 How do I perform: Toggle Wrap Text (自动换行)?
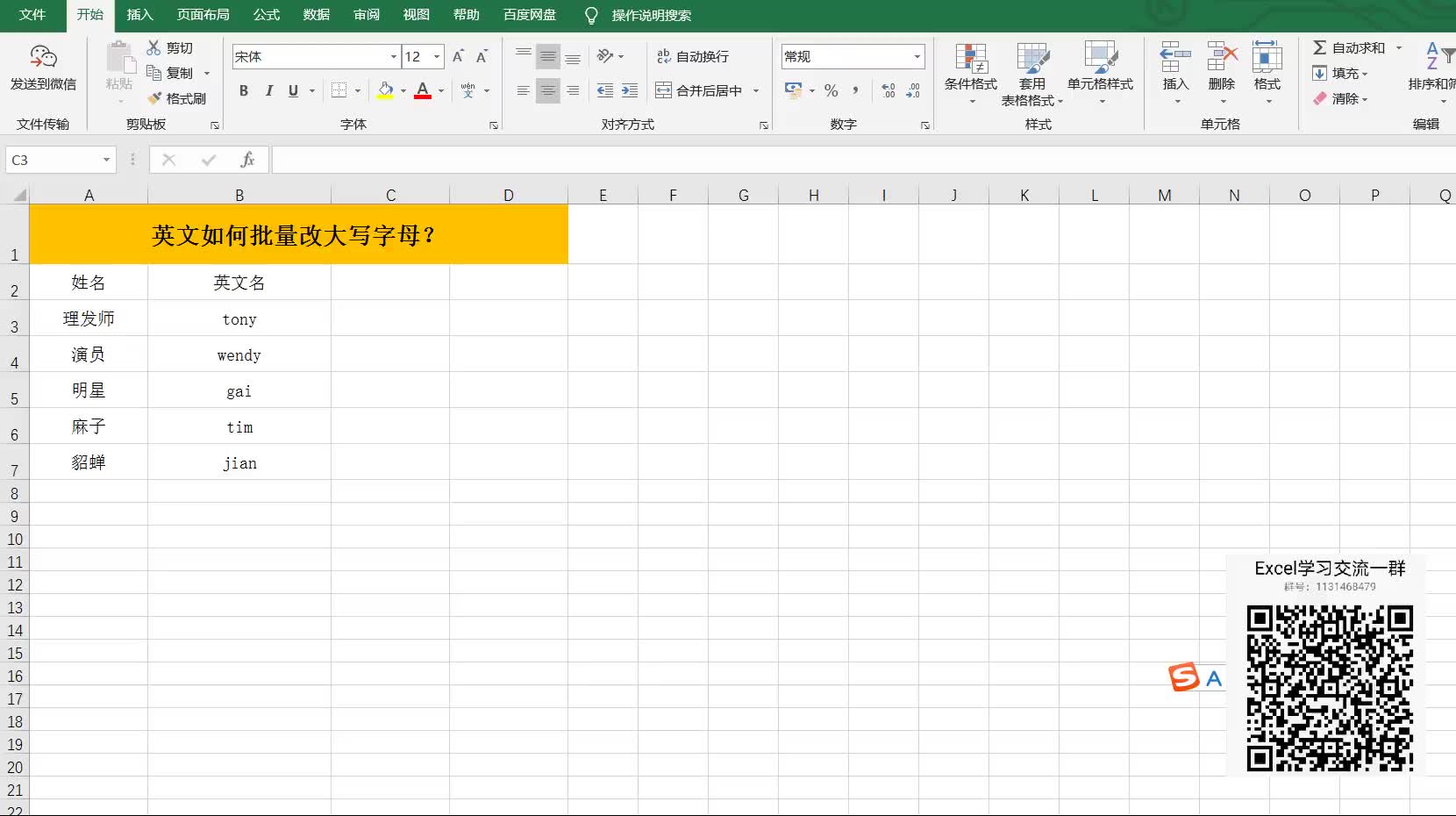(693, 56)
